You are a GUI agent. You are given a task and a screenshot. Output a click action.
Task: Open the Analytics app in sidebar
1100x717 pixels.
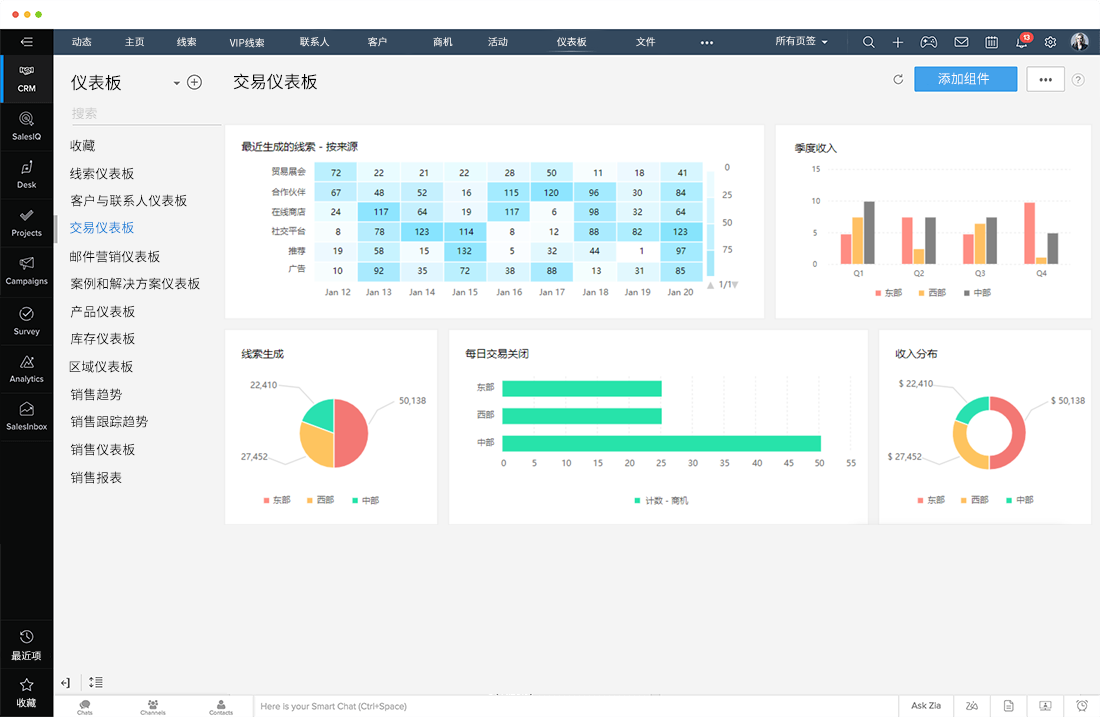coord(27,368)
